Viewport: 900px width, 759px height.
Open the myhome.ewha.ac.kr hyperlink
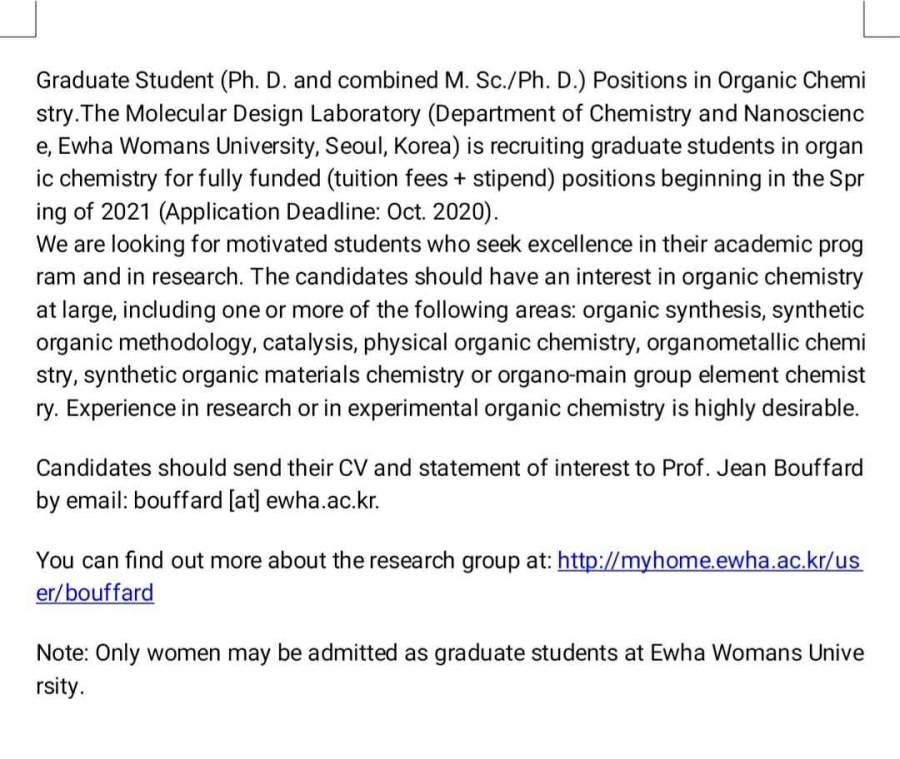pyautogui.click(x=708, y=561)
